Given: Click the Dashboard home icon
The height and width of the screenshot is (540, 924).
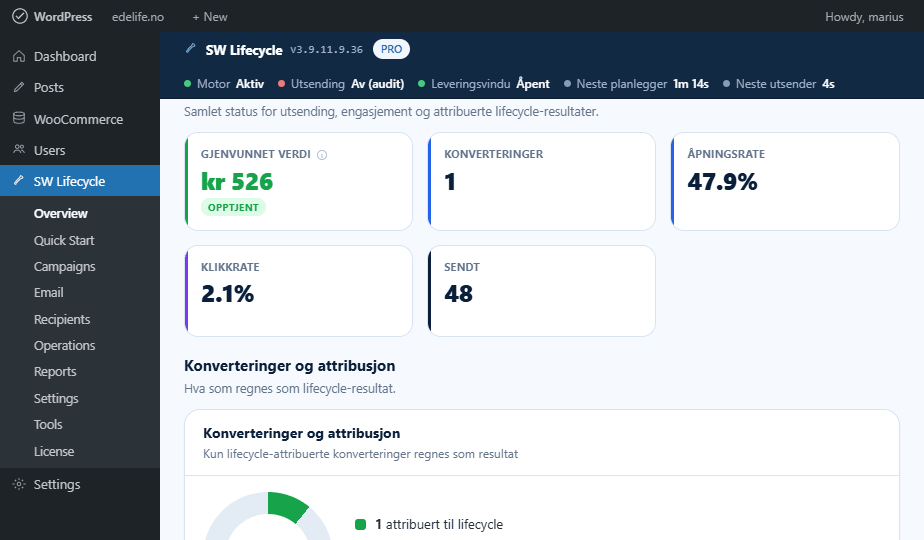Looking at the screenshot, I should [19, 56].
